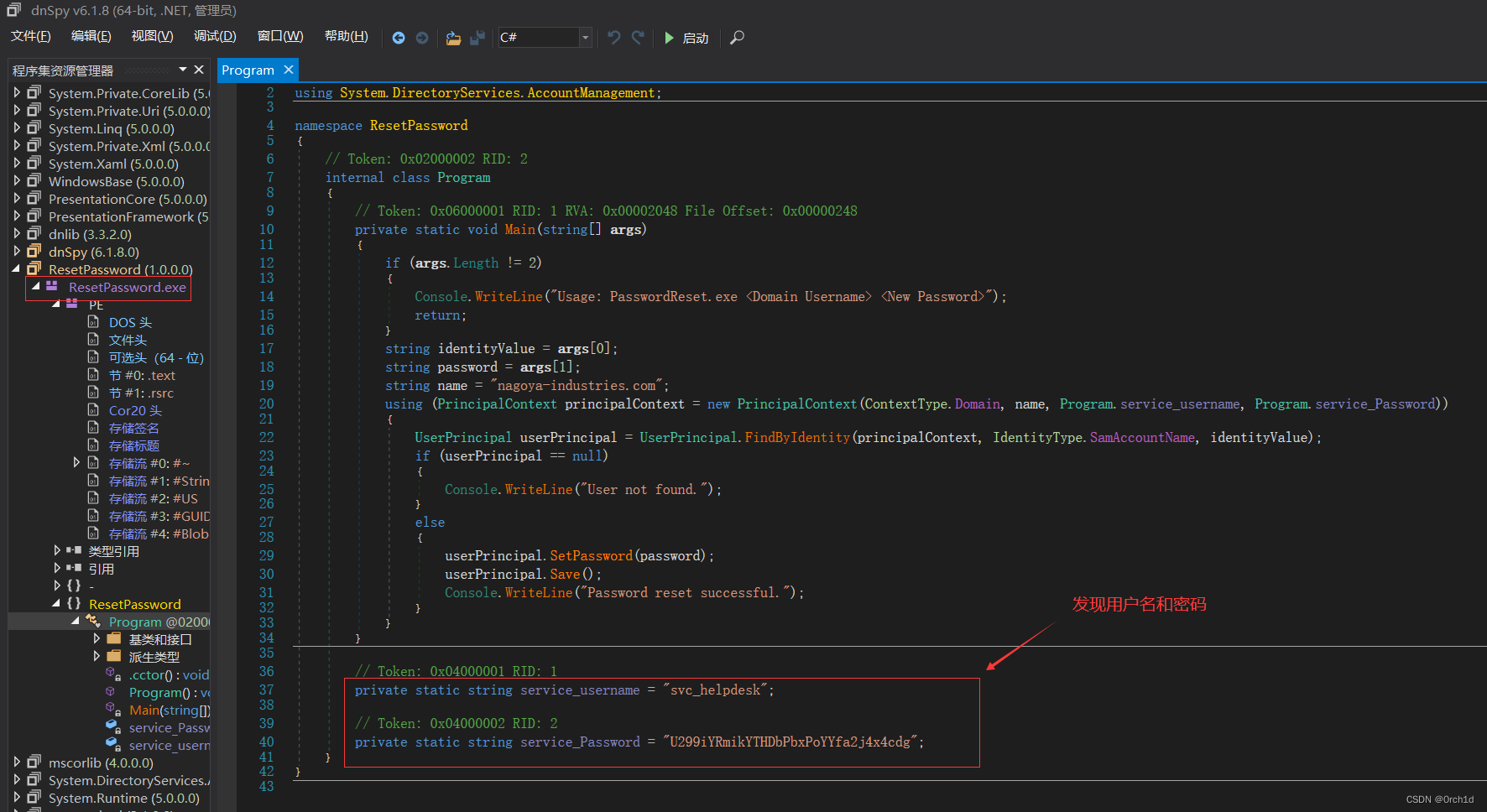Click FindByIdentity method link in code
The image size is (1487, 812).
(797, 437)
